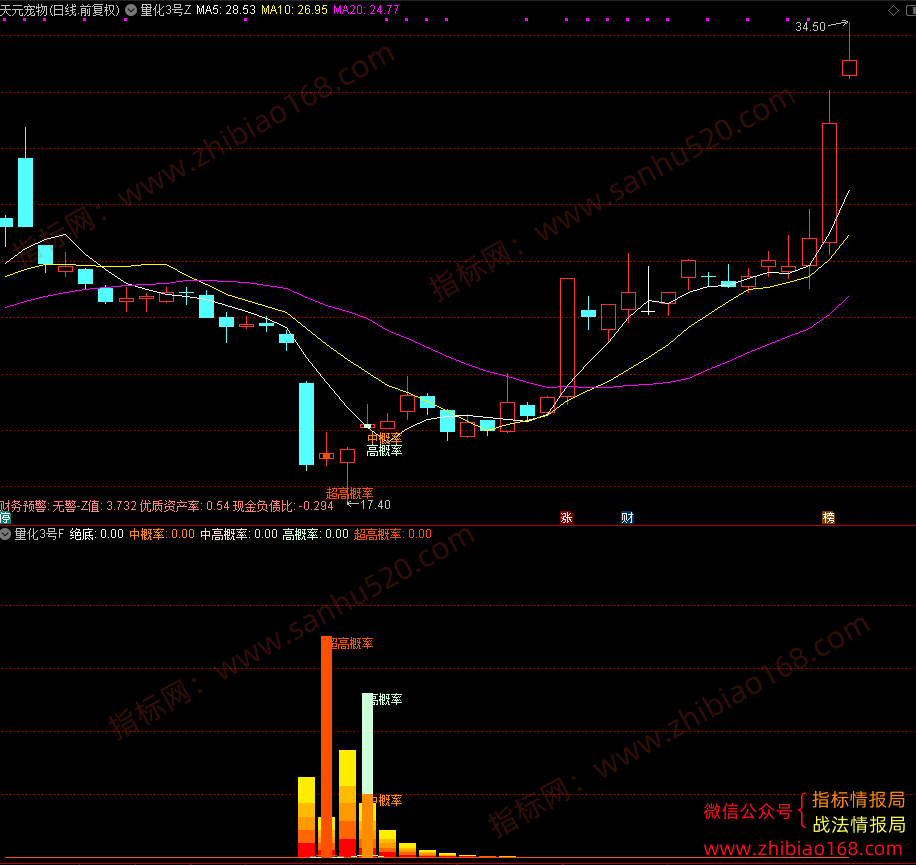Click the 财务预警: 无警-Z值: 3.732 text
This screenshot has width=916, height=865.
[x=68, y=506]
